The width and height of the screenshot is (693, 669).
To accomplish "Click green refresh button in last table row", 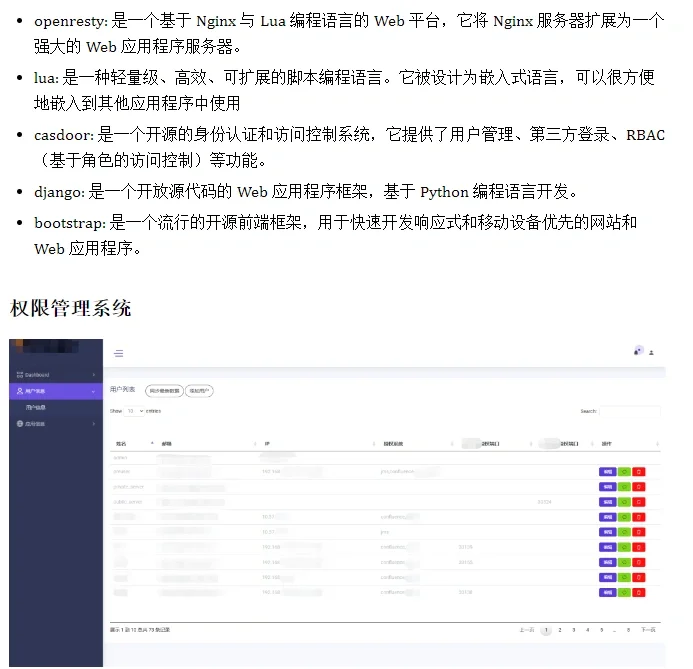I will pyautogui.click(x=624, y=593).
